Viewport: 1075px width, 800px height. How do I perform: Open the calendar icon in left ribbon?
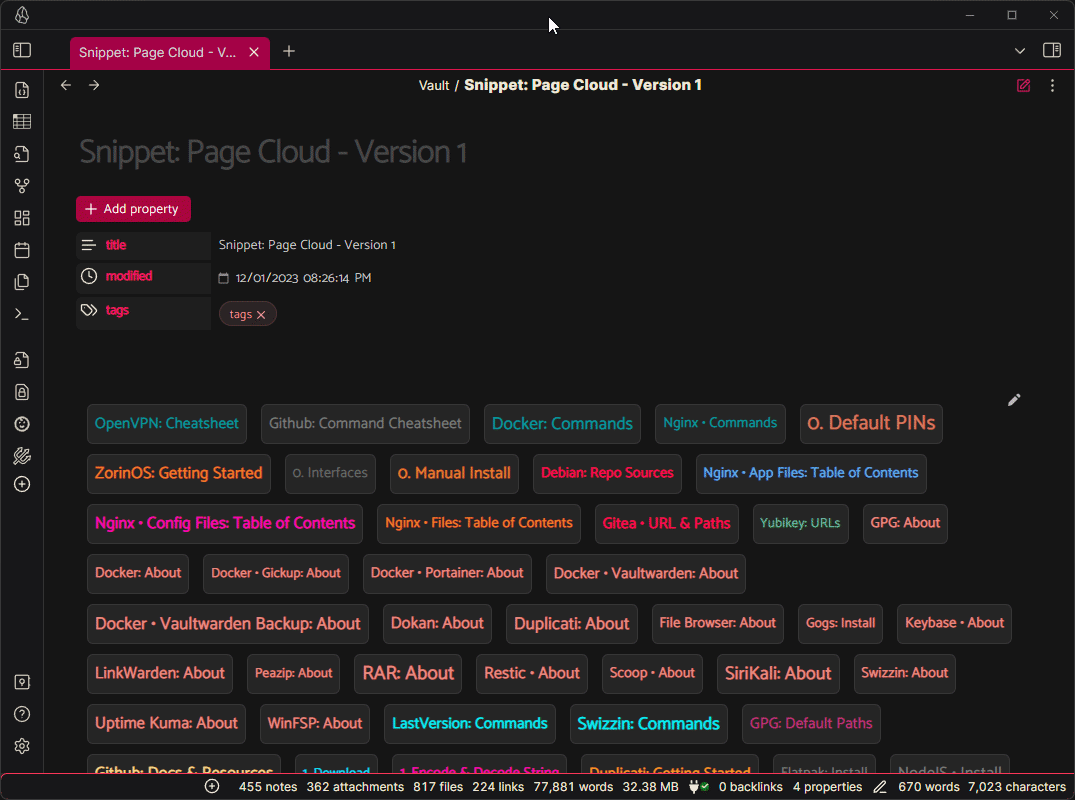pos(22,250)
